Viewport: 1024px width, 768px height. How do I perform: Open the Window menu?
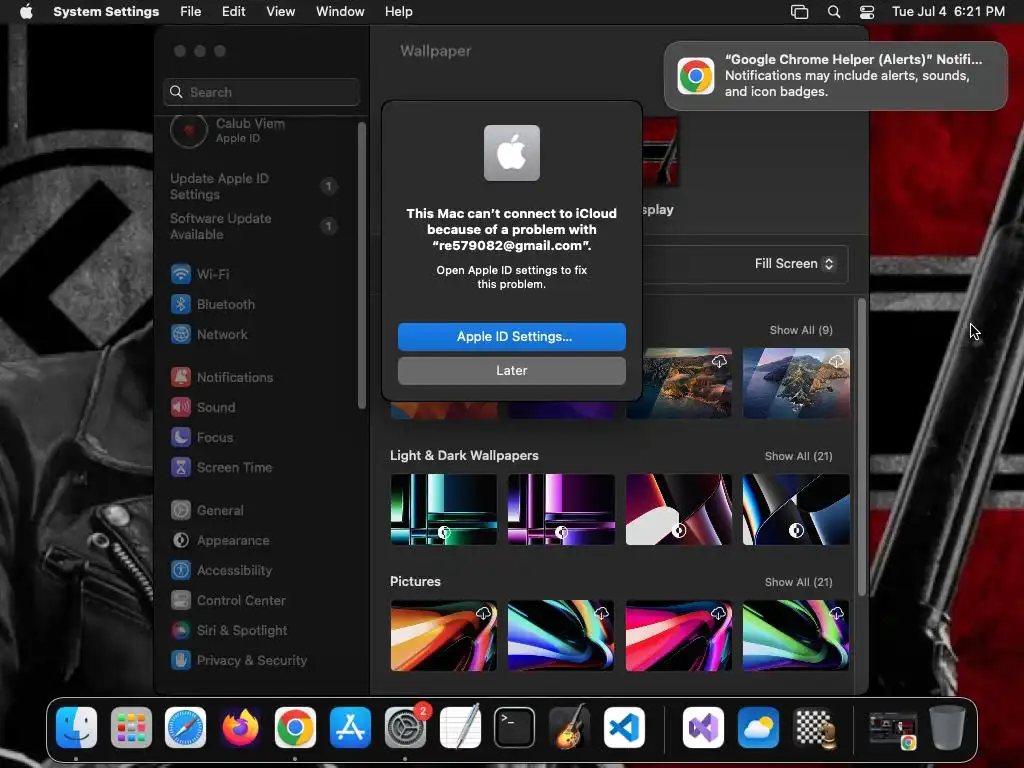(x=340, y=11)
